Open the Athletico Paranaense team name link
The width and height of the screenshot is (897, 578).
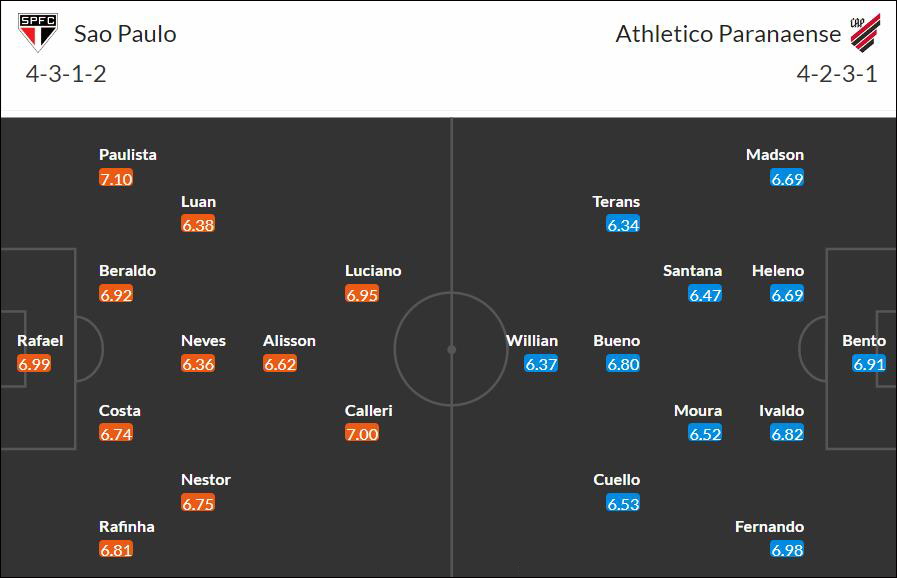(x=728, y=34)
